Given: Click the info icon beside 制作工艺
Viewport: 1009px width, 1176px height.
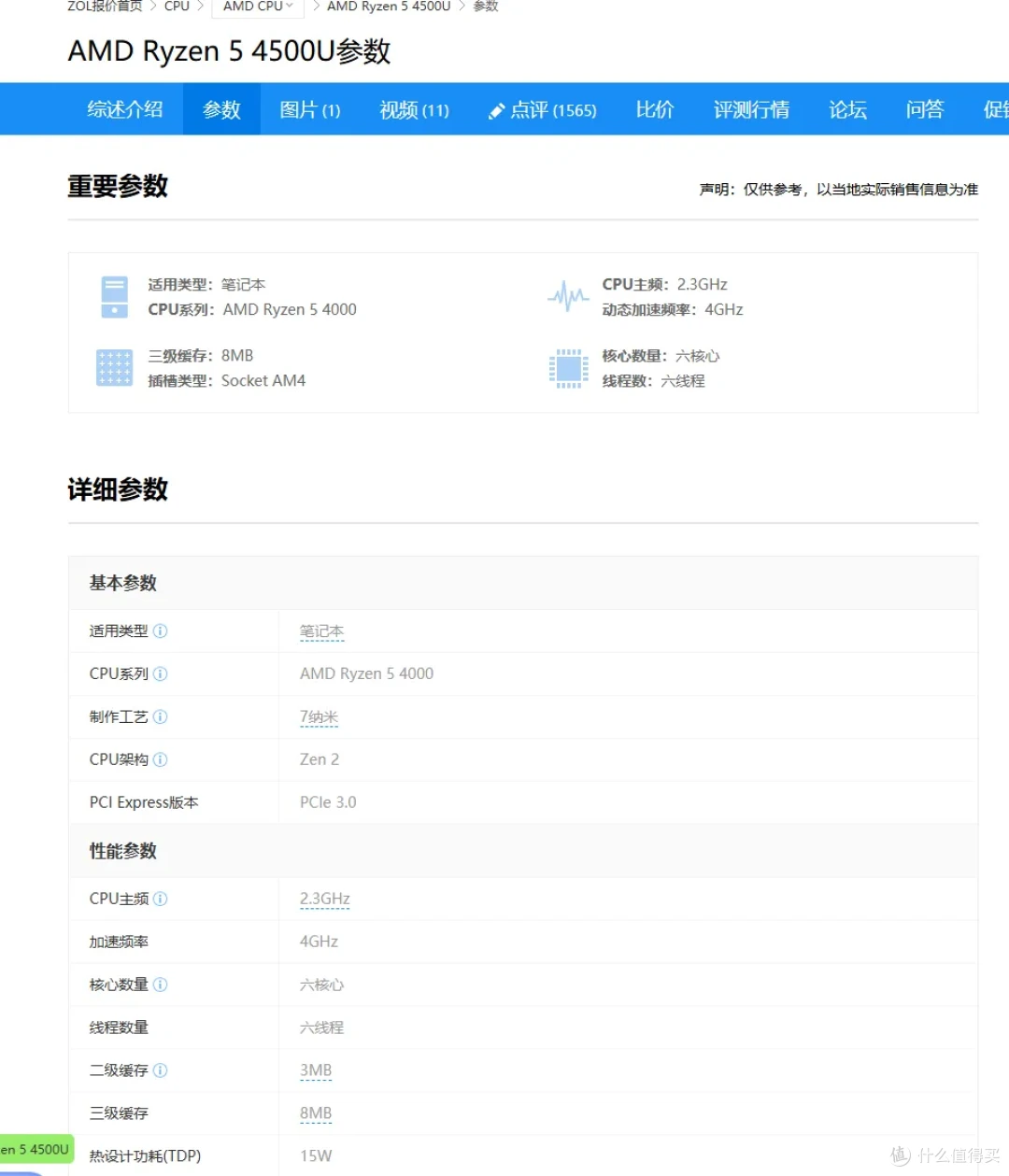Looking at the screenshot, I should [x=160, y=716].
